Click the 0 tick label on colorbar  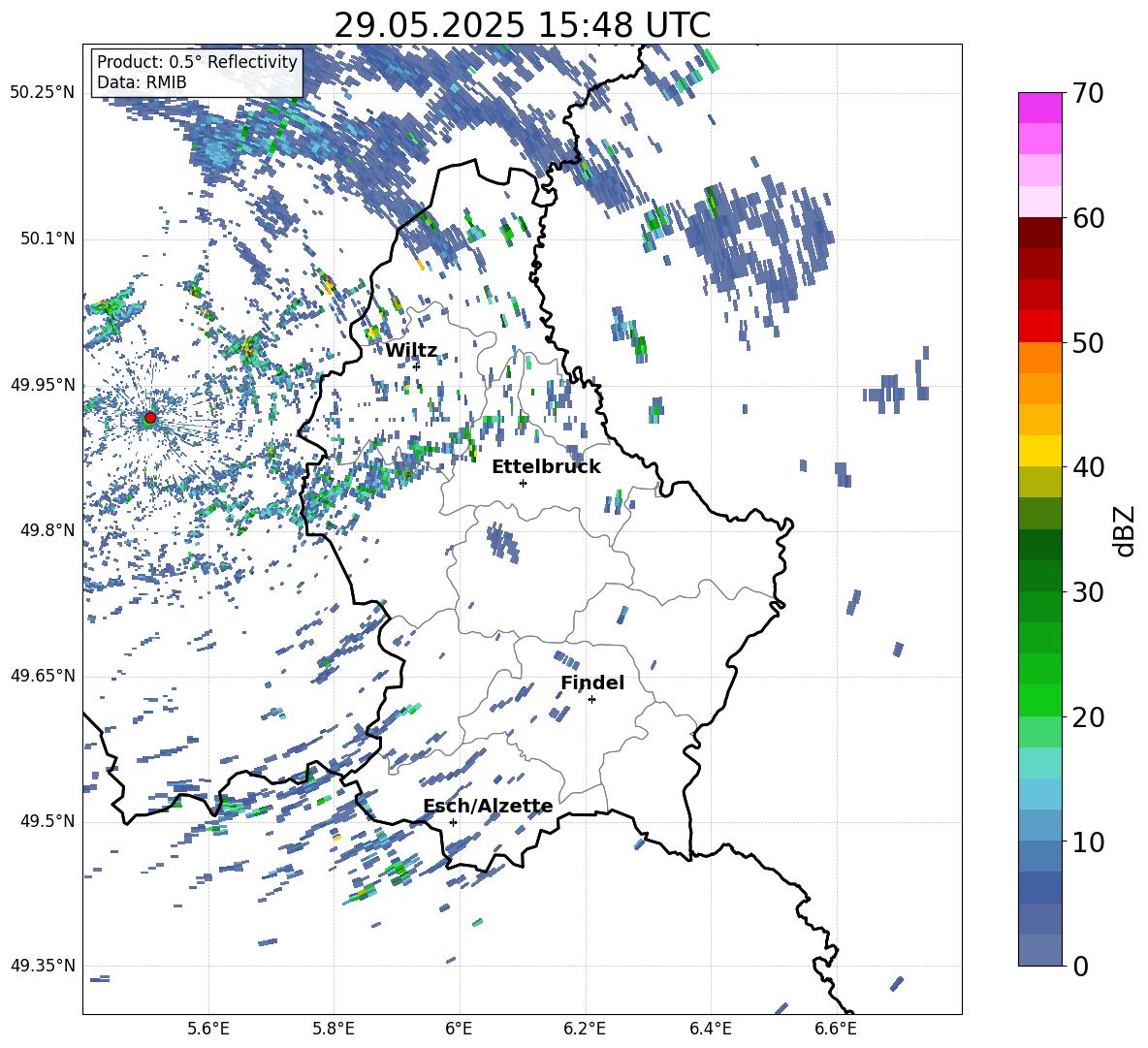pos(1080,966)
